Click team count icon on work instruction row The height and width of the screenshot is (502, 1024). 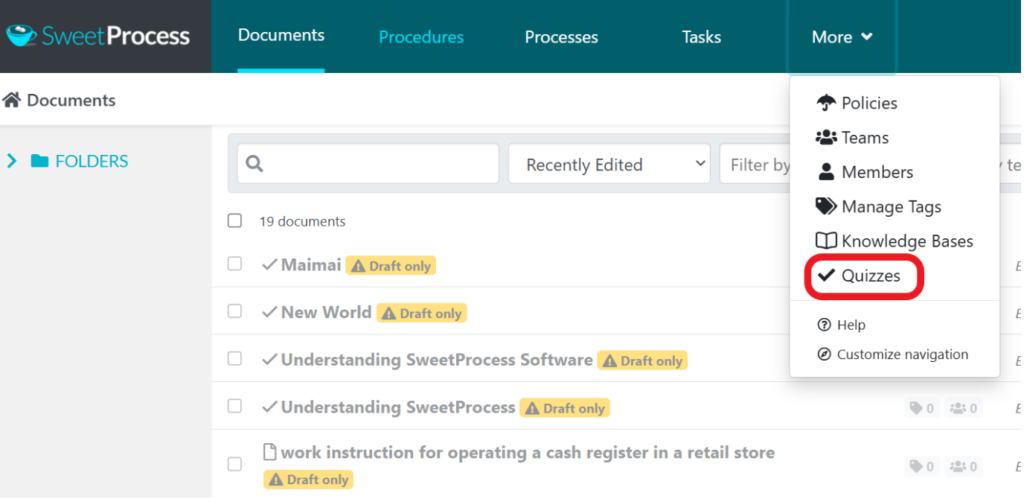tap(957, 466)
